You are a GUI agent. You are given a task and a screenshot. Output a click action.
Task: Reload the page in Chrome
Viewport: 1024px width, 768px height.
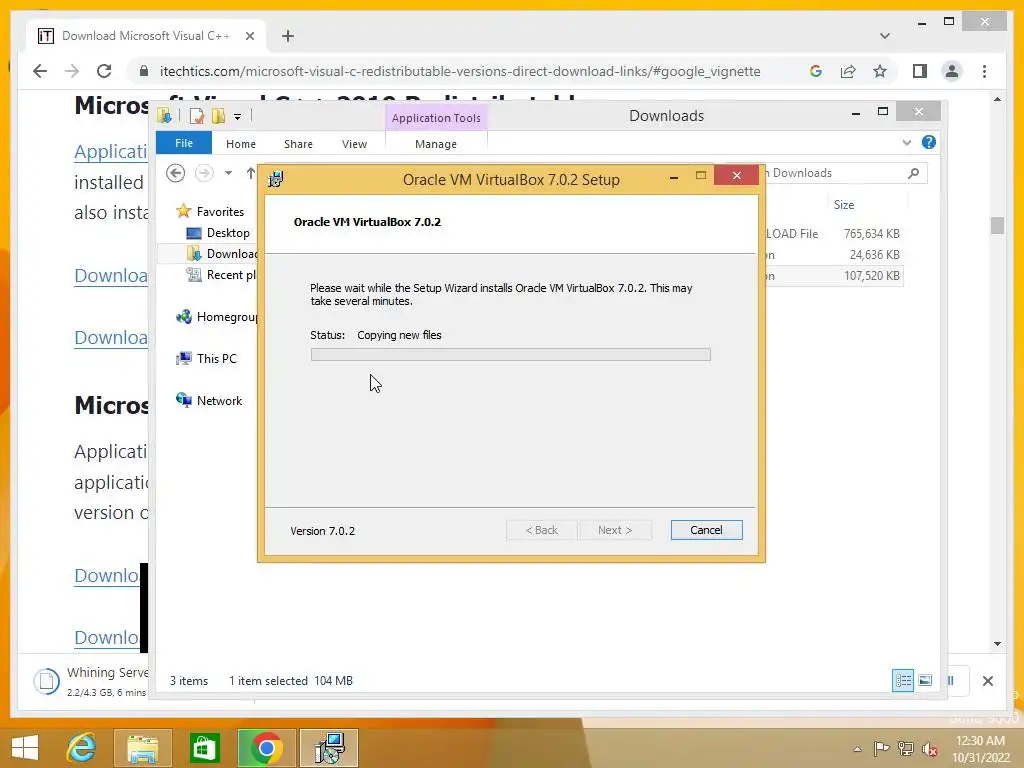click(x=104, y=71)
